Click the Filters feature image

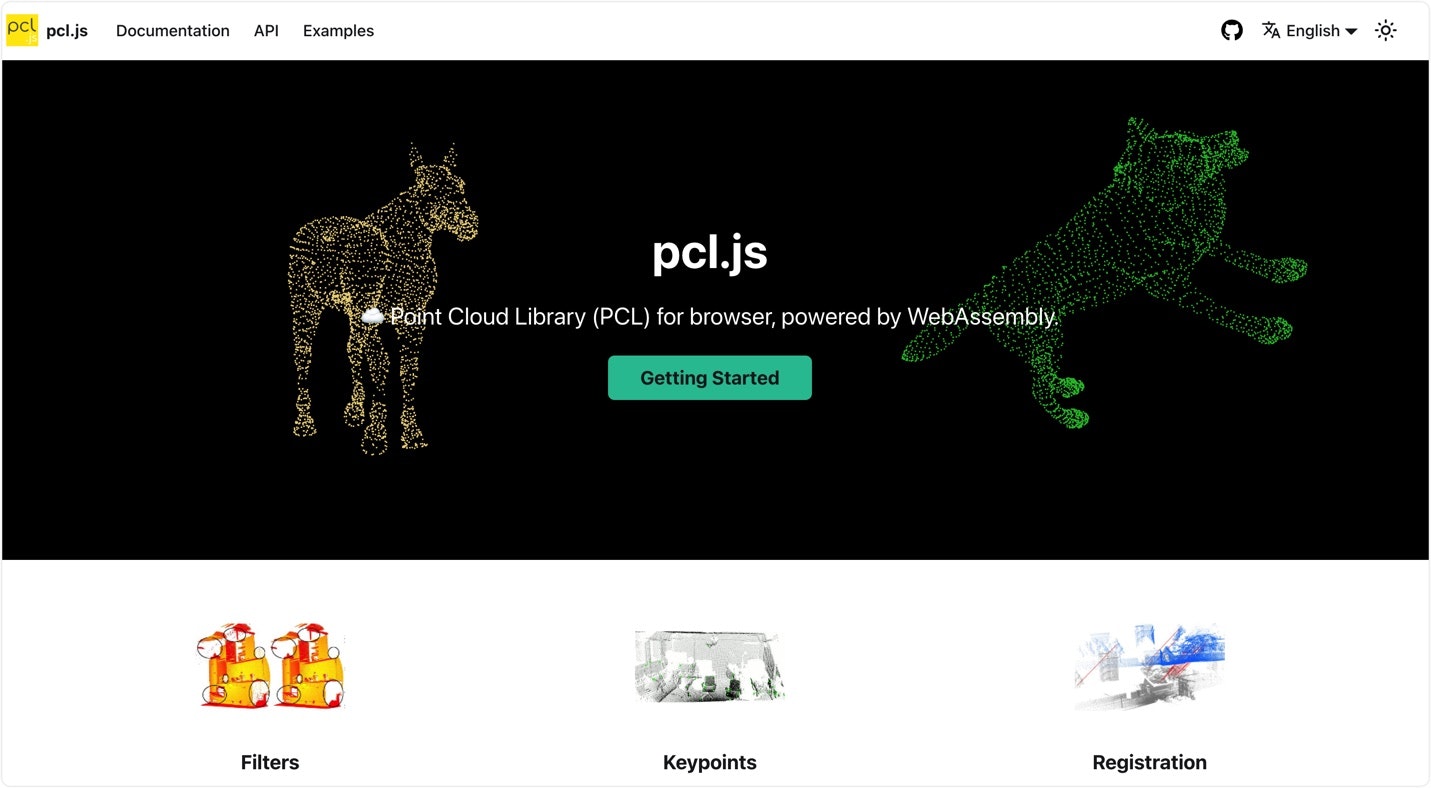[271, 666]
